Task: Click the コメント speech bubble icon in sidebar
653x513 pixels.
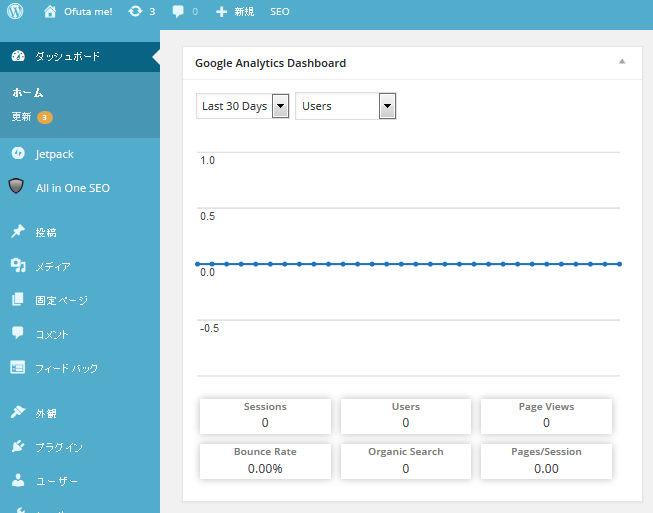Action: (17, 333)
